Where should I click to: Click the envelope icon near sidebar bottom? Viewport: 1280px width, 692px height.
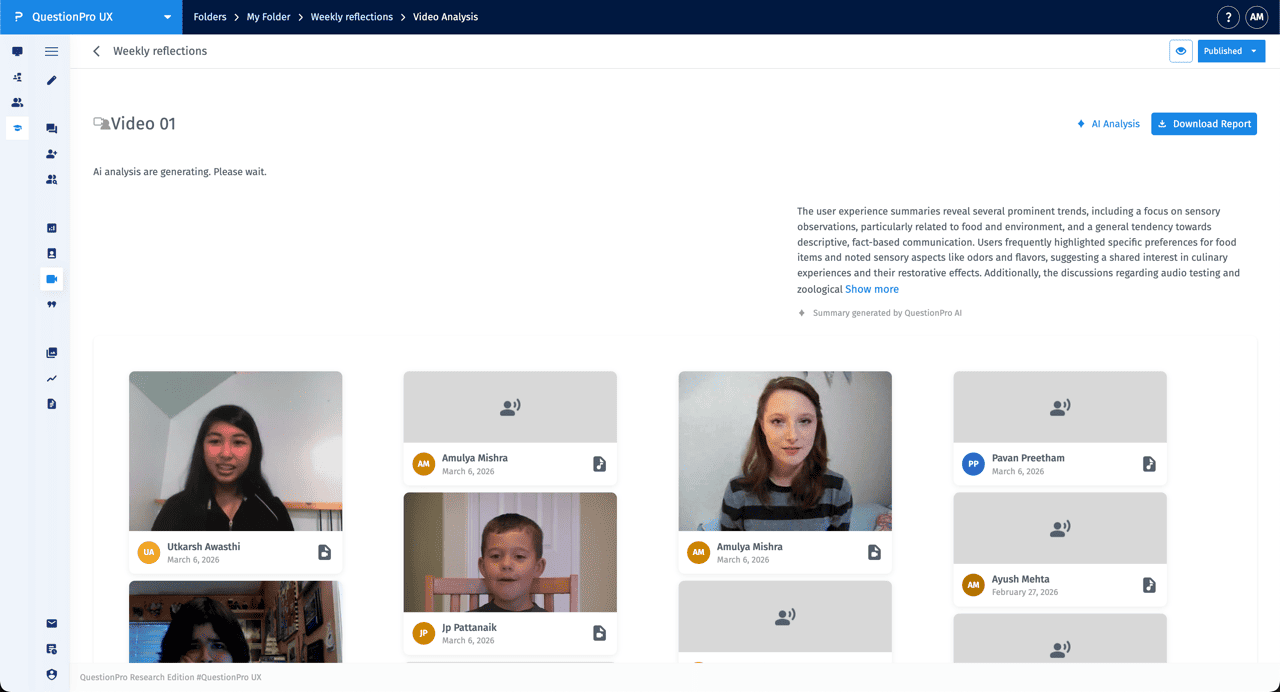[51, 622]
